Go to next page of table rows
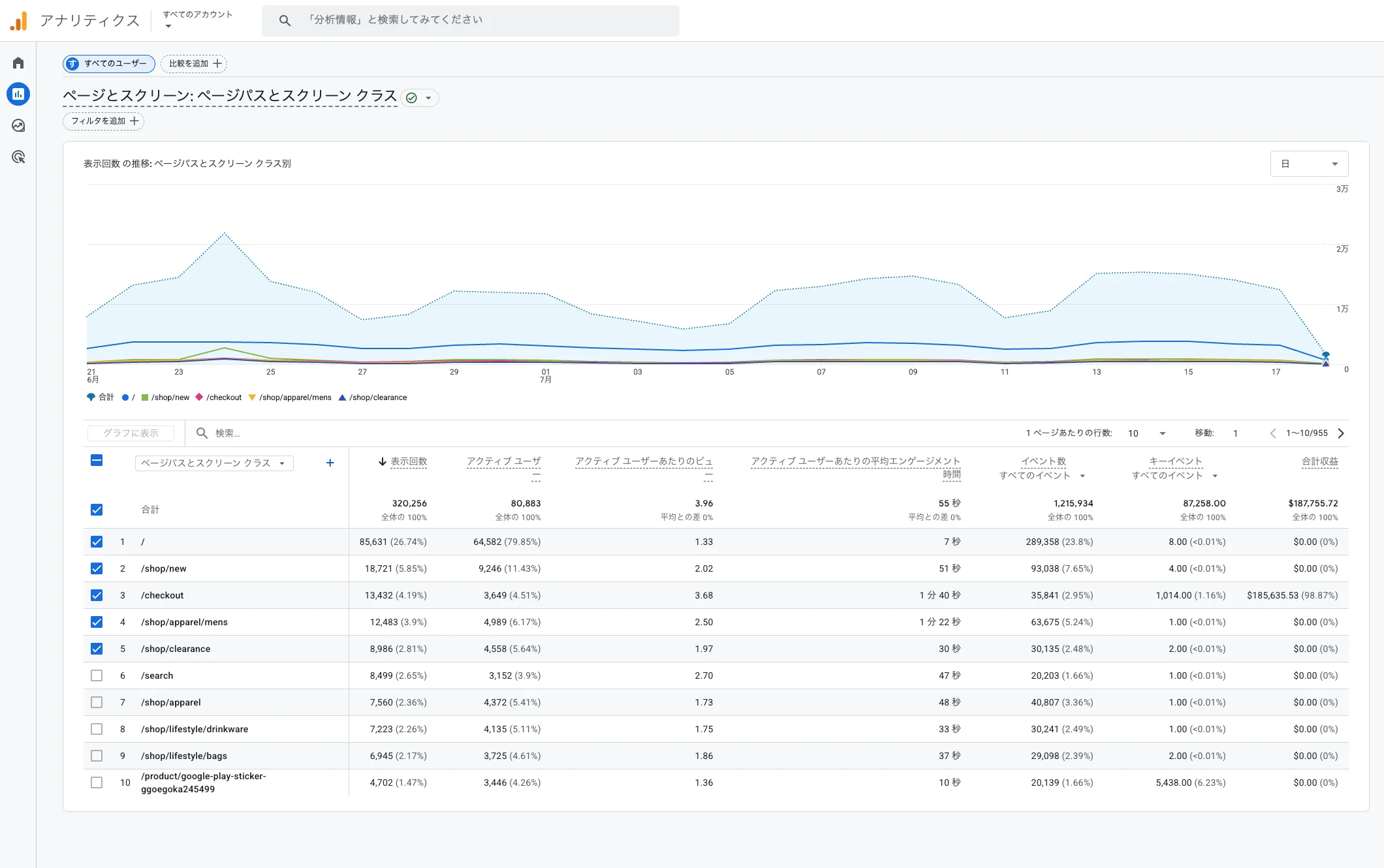The height and width of the screenshot is (868, 1384). tap(1341, 433)
